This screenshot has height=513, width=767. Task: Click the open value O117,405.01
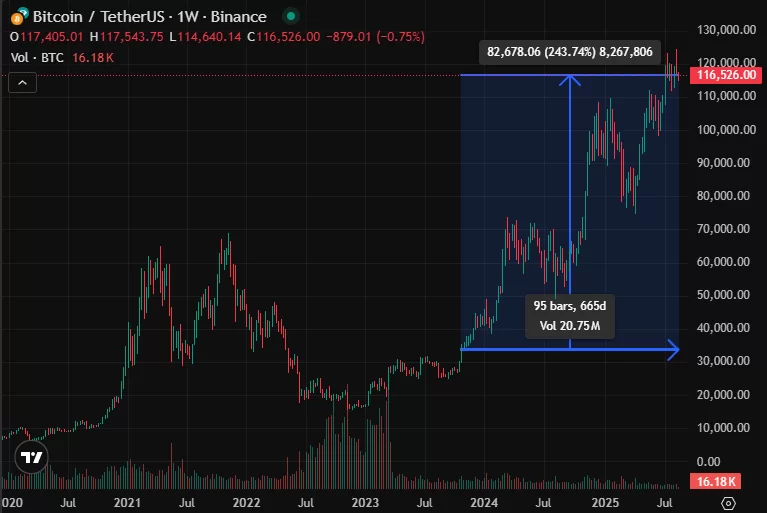point(46,37)
